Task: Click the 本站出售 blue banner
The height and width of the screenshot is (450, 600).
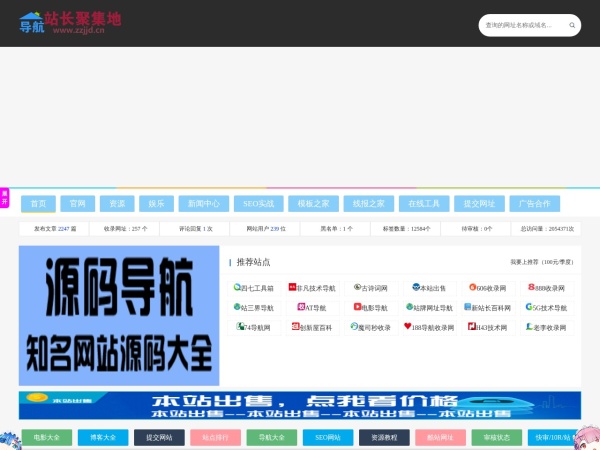Action: (x=300, y=405)
